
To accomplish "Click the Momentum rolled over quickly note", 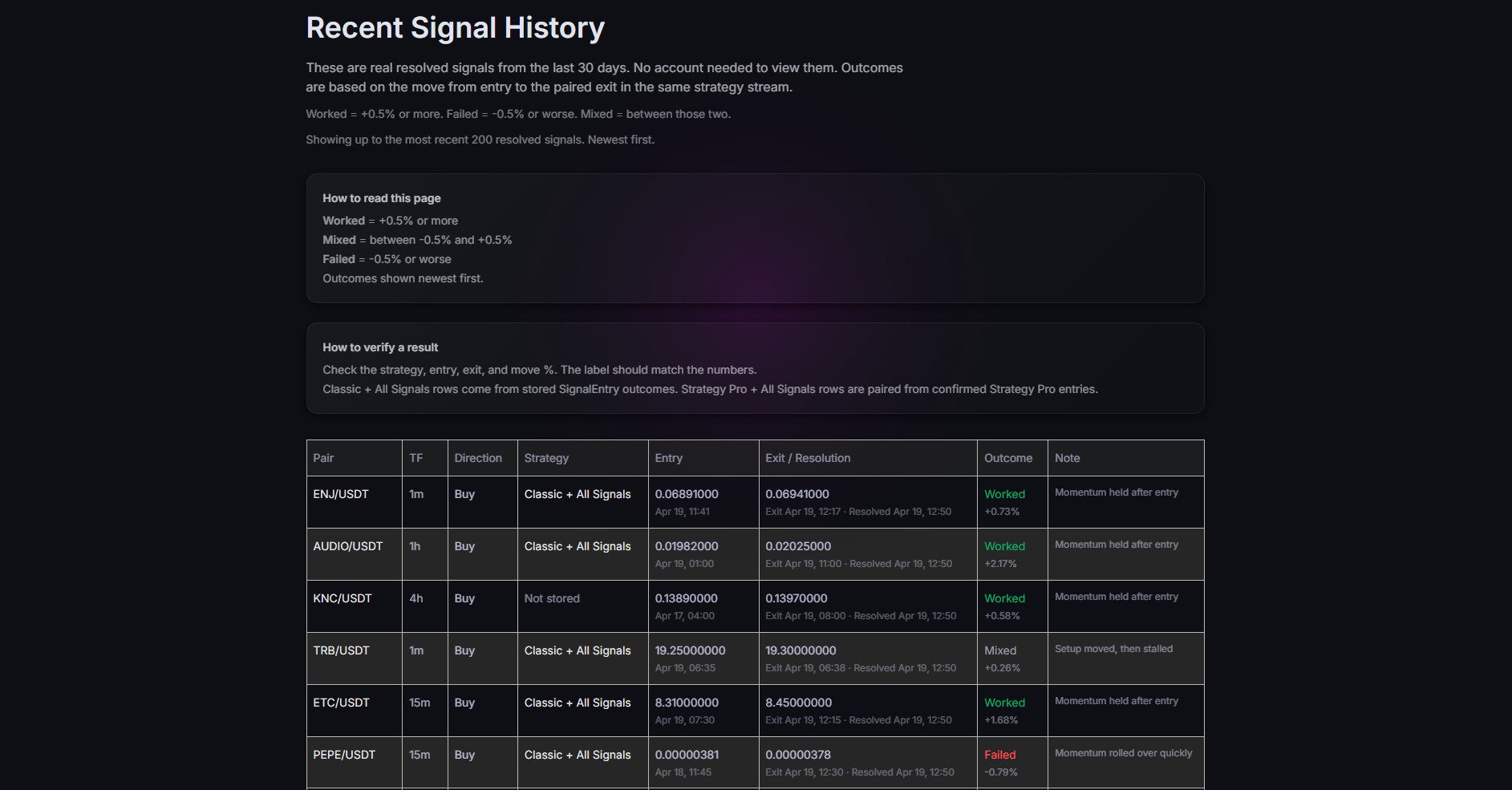I will [1123, 753].
